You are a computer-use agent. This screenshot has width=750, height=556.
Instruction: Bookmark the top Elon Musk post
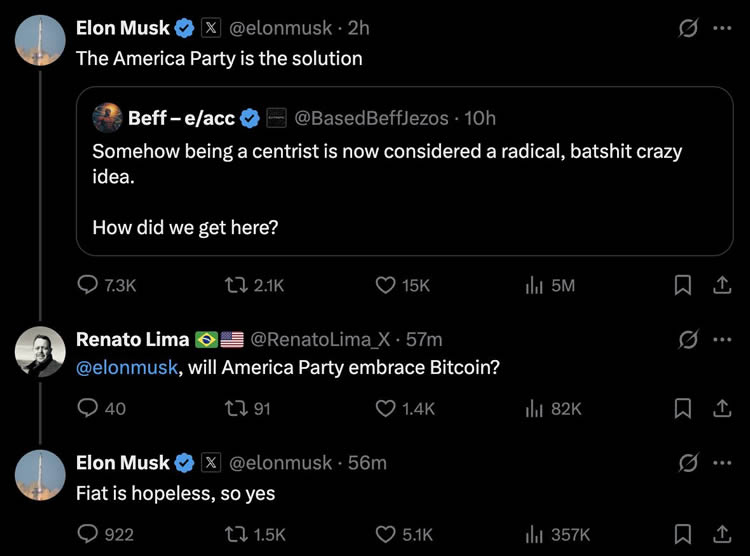pos(683,285)
